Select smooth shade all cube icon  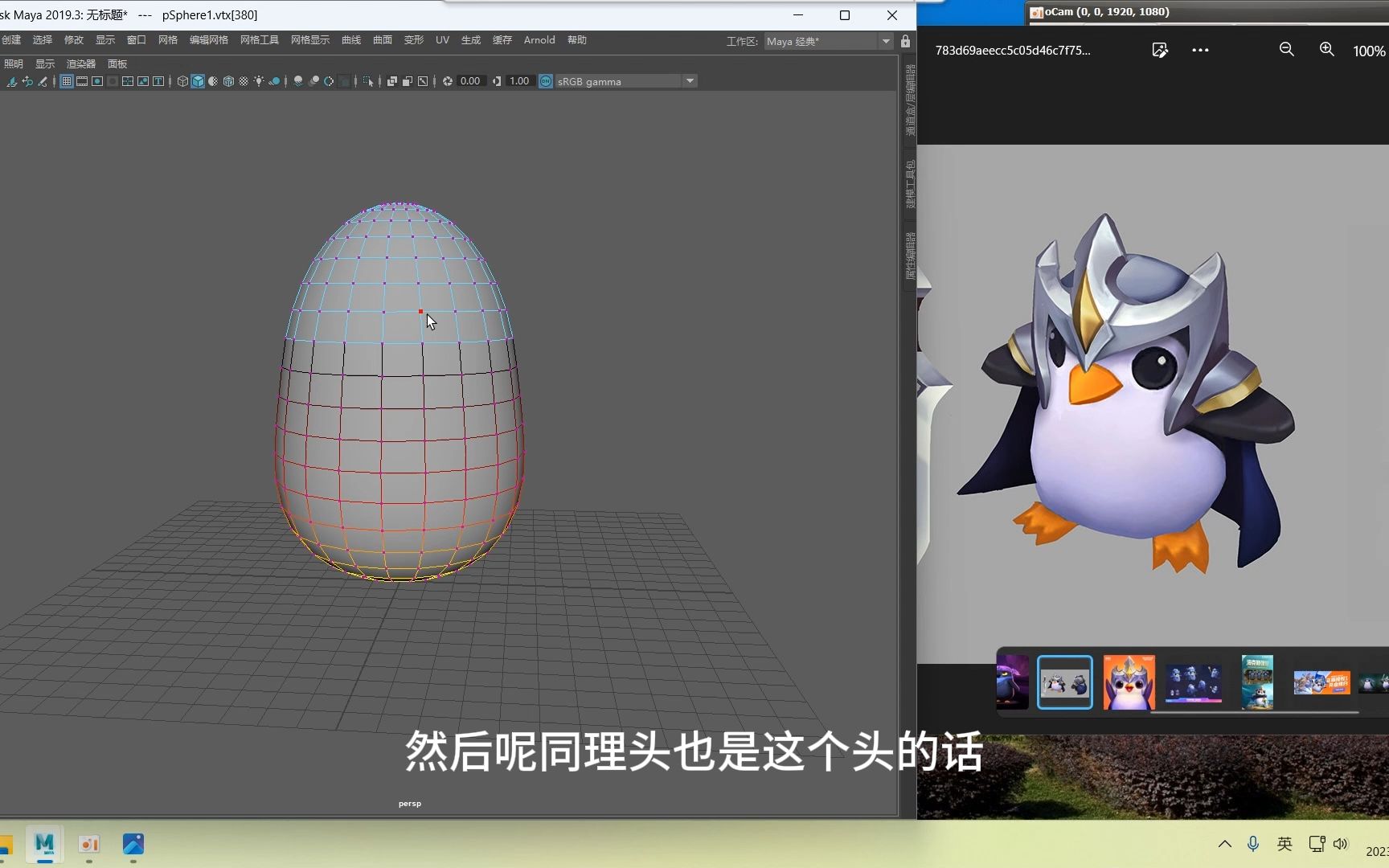point(198,81)
